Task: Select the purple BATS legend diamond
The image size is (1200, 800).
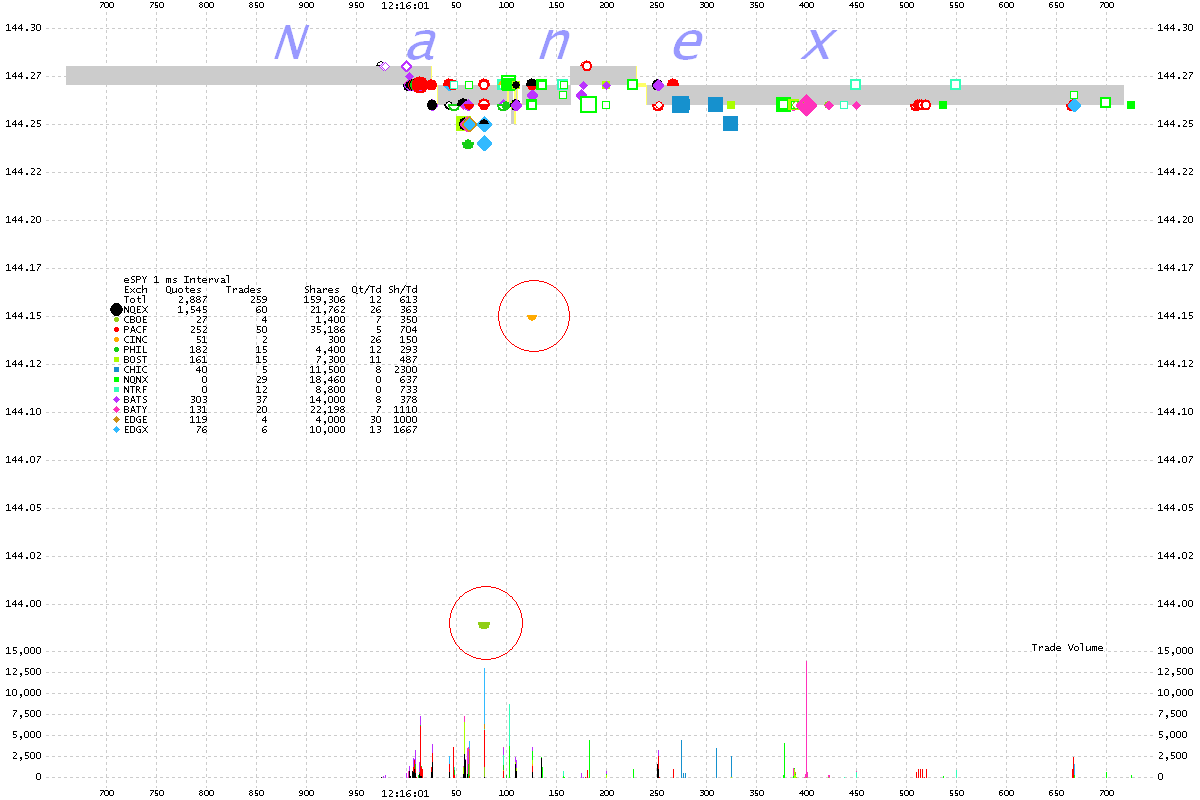Action: [117, 399]
